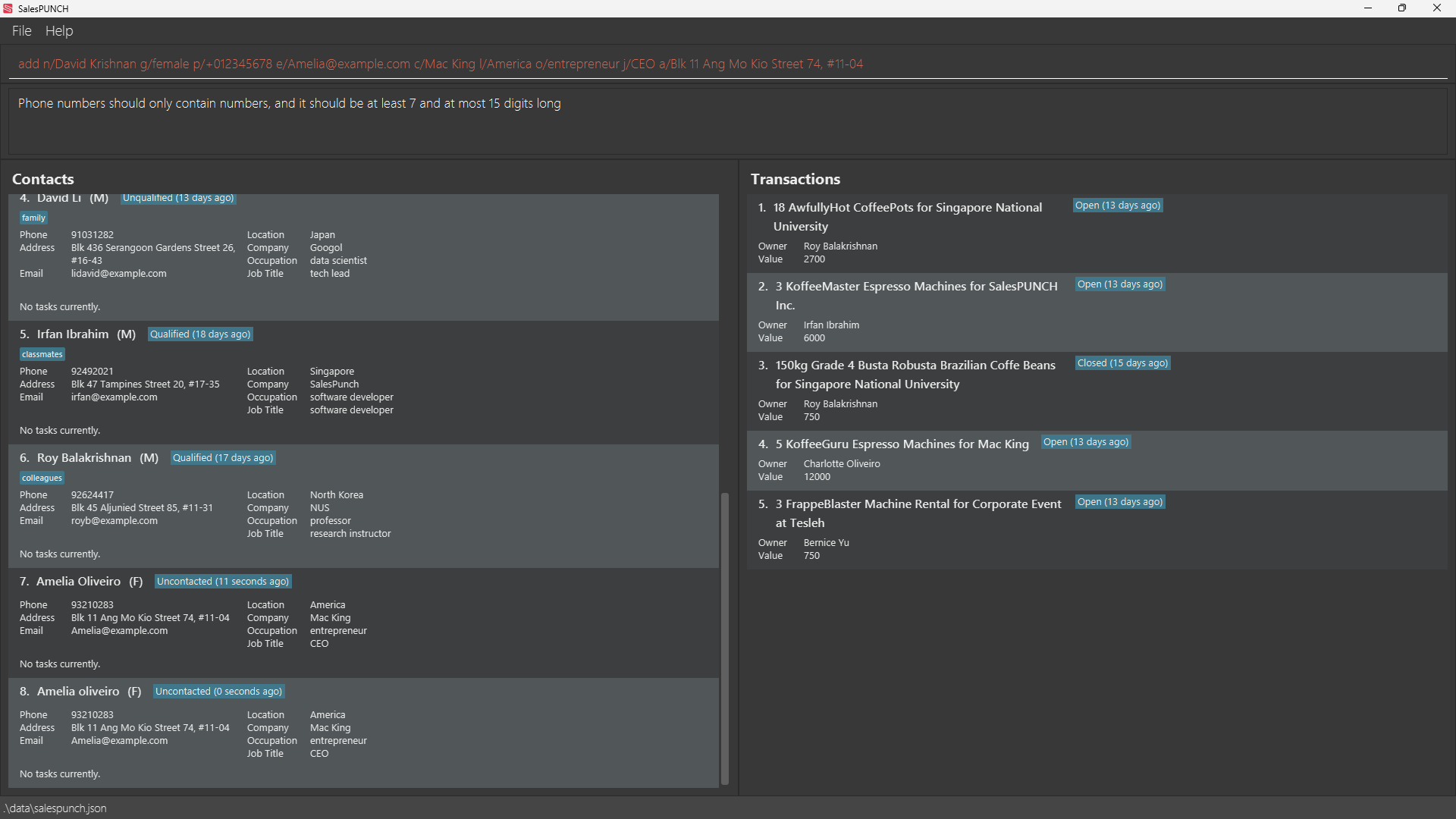Click the SalesPUNCH app icon in title bar

point(8,8)
